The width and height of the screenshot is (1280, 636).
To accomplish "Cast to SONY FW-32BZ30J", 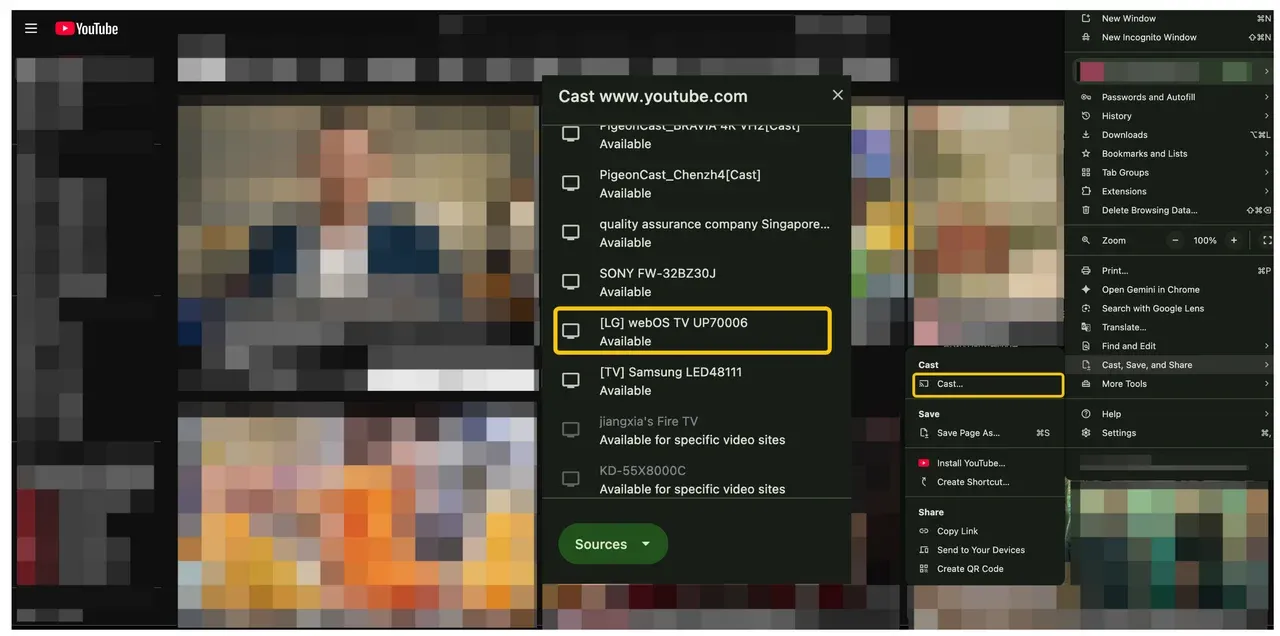I will click(x=696, y=282).
